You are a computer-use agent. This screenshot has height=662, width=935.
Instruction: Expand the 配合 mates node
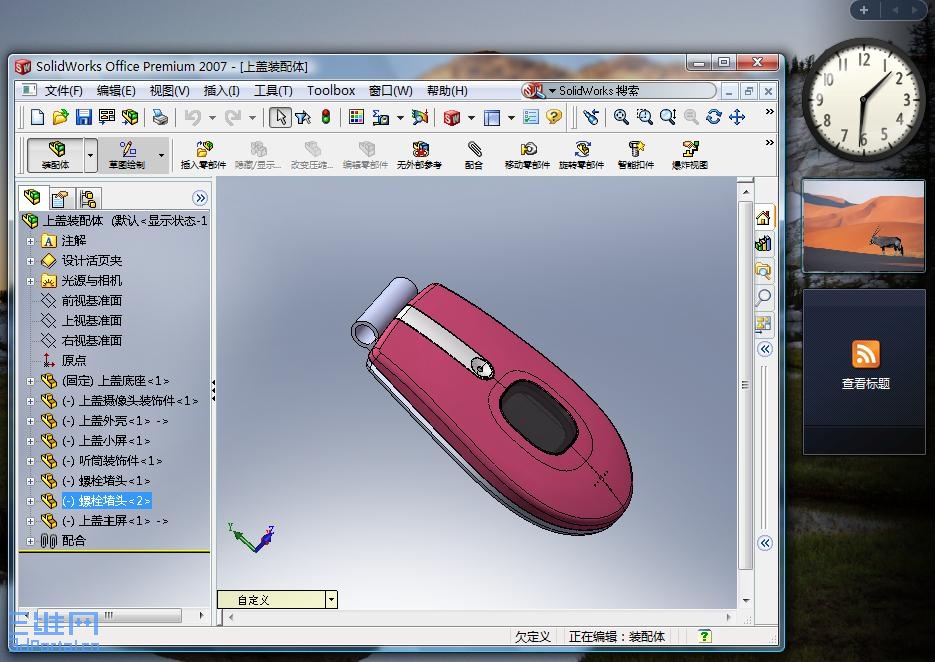tap(30, 541)
